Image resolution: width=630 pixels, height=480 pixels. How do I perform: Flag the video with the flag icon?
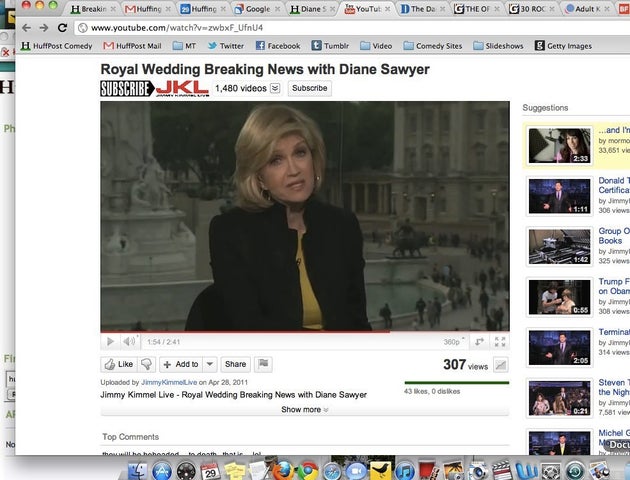tap(263, 364)
